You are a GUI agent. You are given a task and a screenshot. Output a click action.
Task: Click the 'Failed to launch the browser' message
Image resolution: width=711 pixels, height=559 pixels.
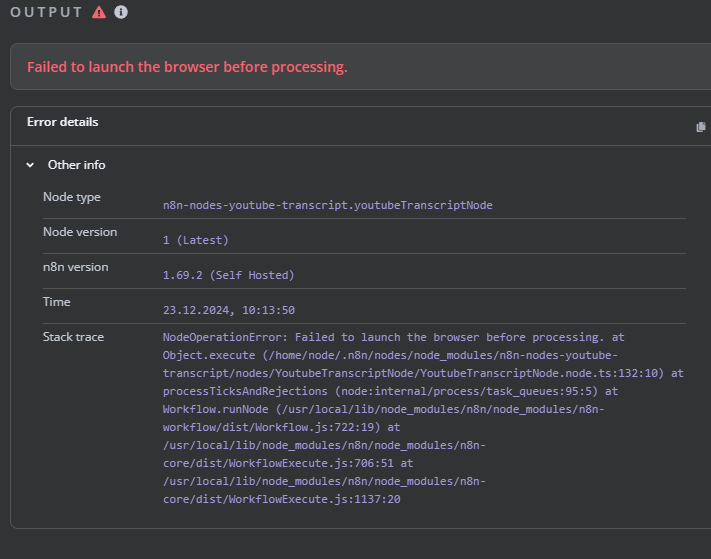pyautogui.click(x=187, y=67)
